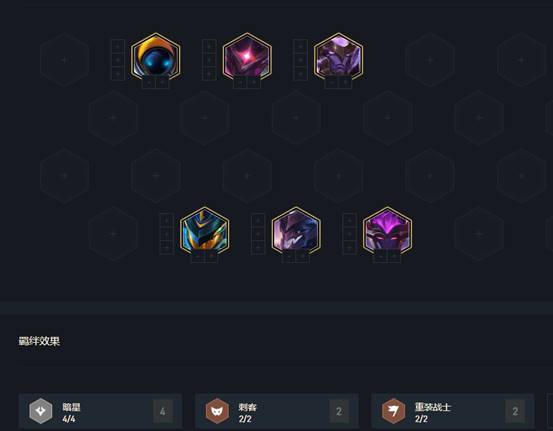Click left star slot below purple-haired champion
The image size is (553, 431).
click(381, 257)
